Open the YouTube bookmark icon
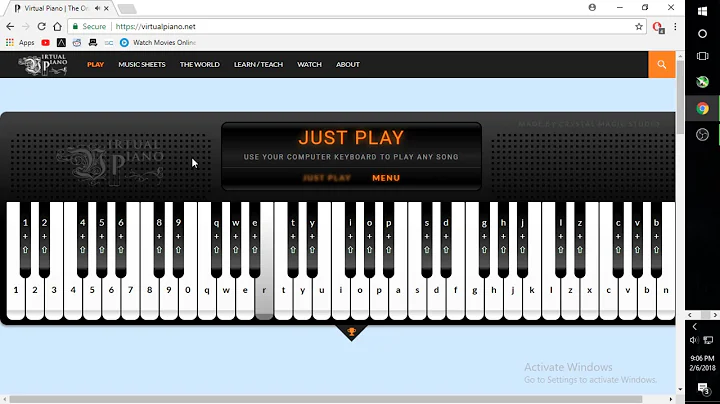 (45, 43)
